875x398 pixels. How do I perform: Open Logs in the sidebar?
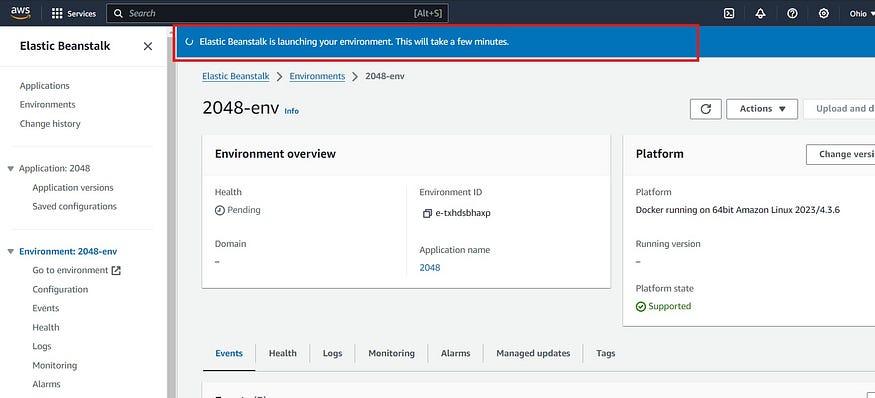42,346
